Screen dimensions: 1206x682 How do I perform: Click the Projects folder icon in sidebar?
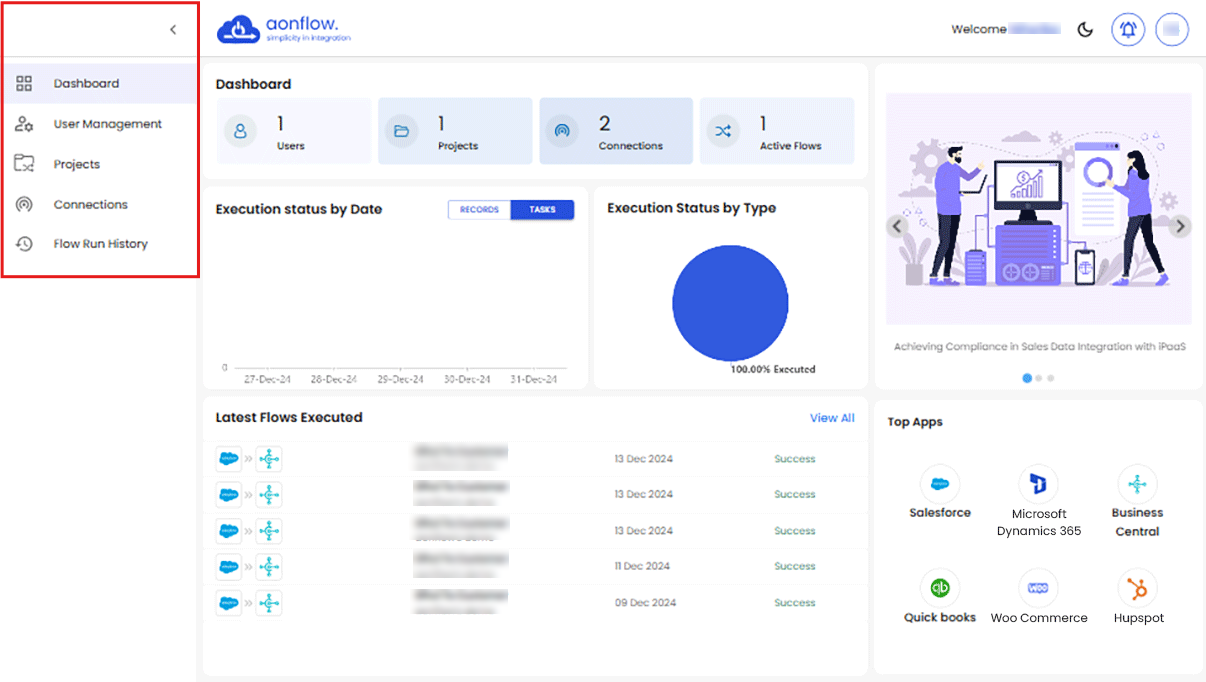coord(25,164)
